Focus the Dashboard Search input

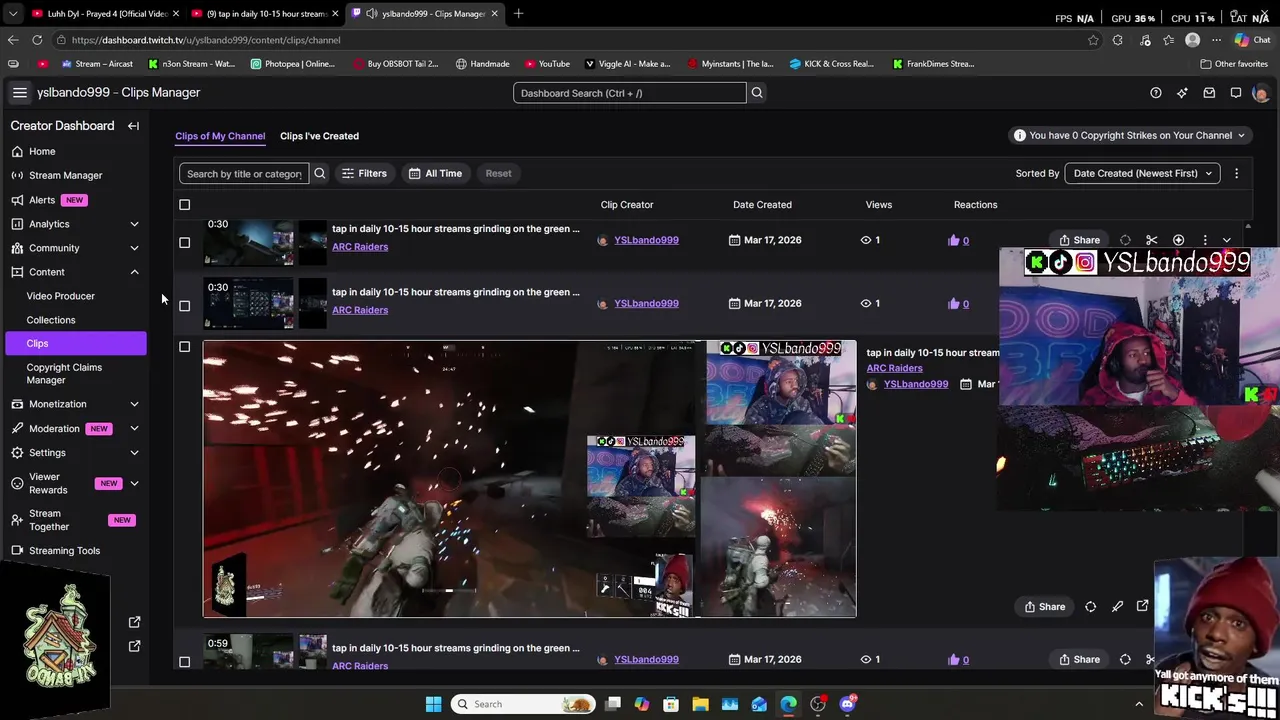click(x=630, y=93)
